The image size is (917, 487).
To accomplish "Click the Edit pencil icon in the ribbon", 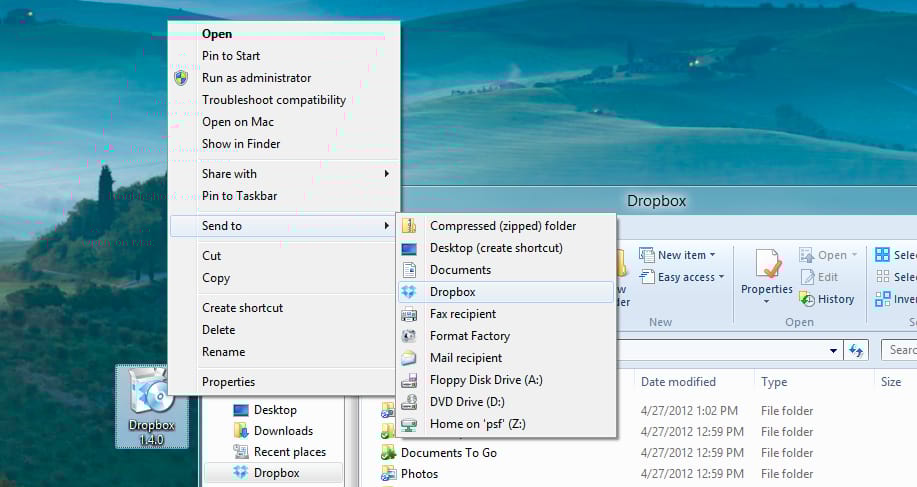I will [807, 277].
